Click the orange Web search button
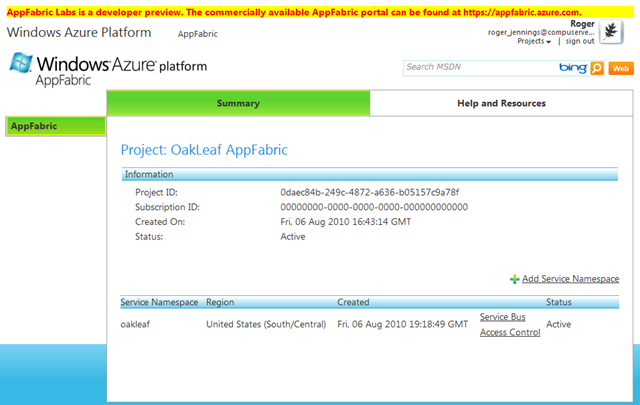 (620, 68)
